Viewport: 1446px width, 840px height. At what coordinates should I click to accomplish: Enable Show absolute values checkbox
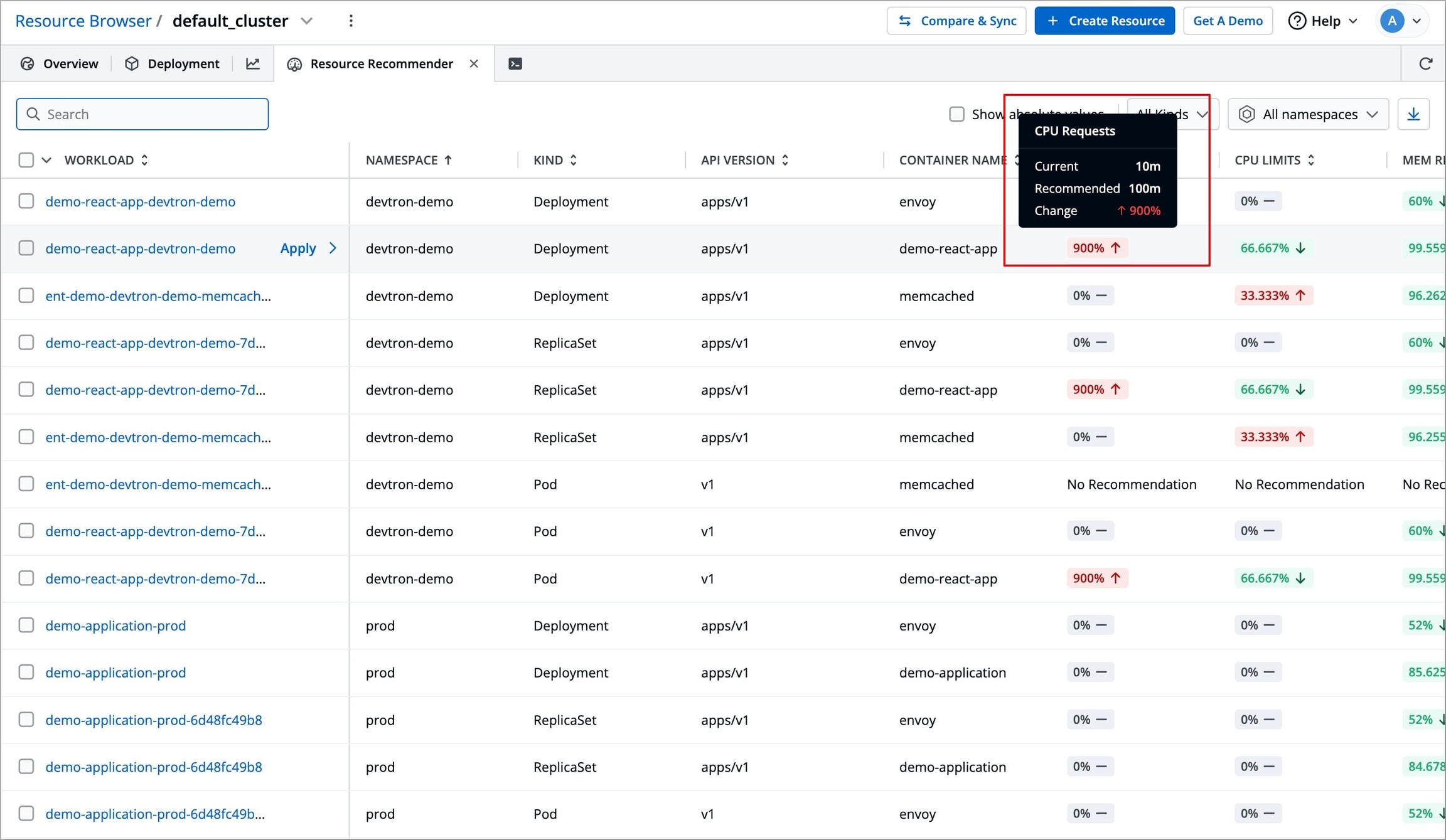point(956,114)
